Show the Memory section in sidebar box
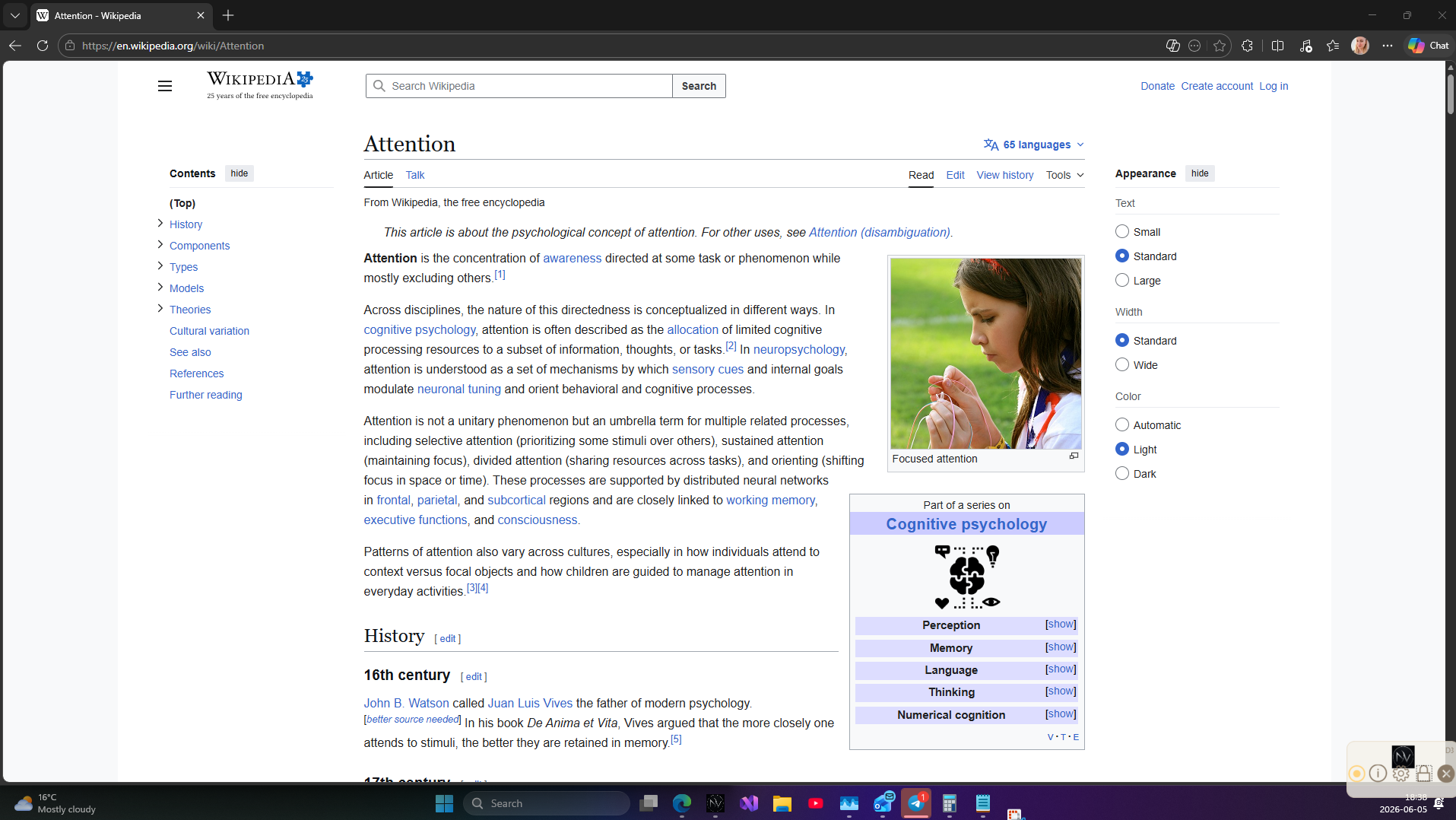Screen dimensions: 1456x820 click(x=1061, y=647)
